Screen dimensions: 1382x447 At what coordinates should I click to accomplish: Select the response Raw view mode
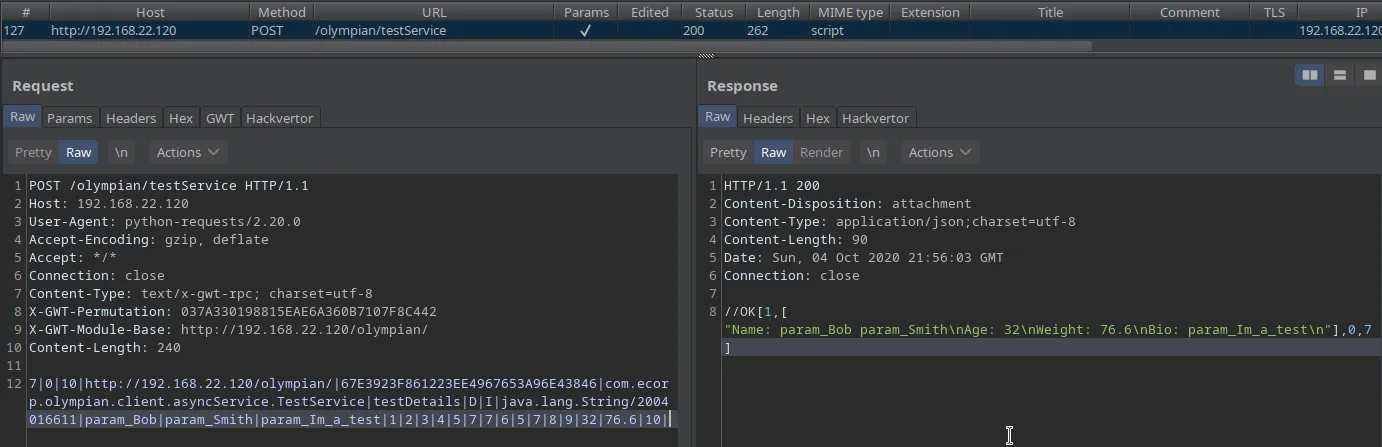coord(773,152)
